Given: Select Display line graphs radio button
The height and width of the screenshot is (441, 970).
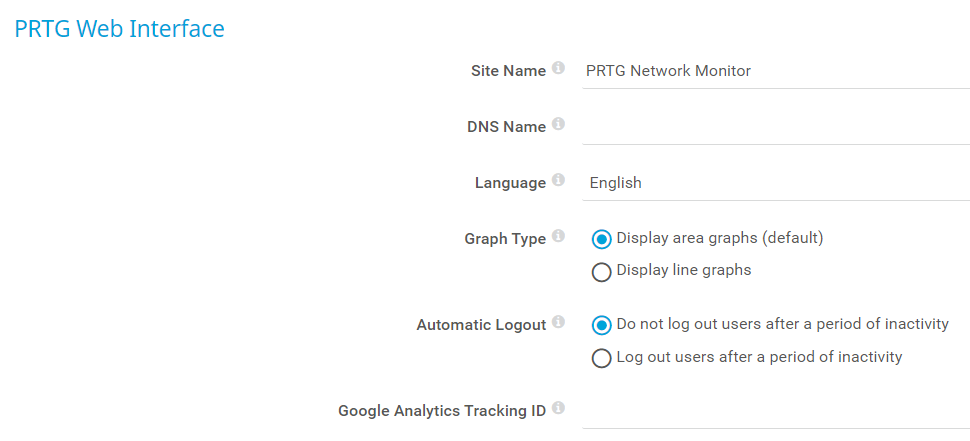Looking at the screenshot, I should (602, 271).
